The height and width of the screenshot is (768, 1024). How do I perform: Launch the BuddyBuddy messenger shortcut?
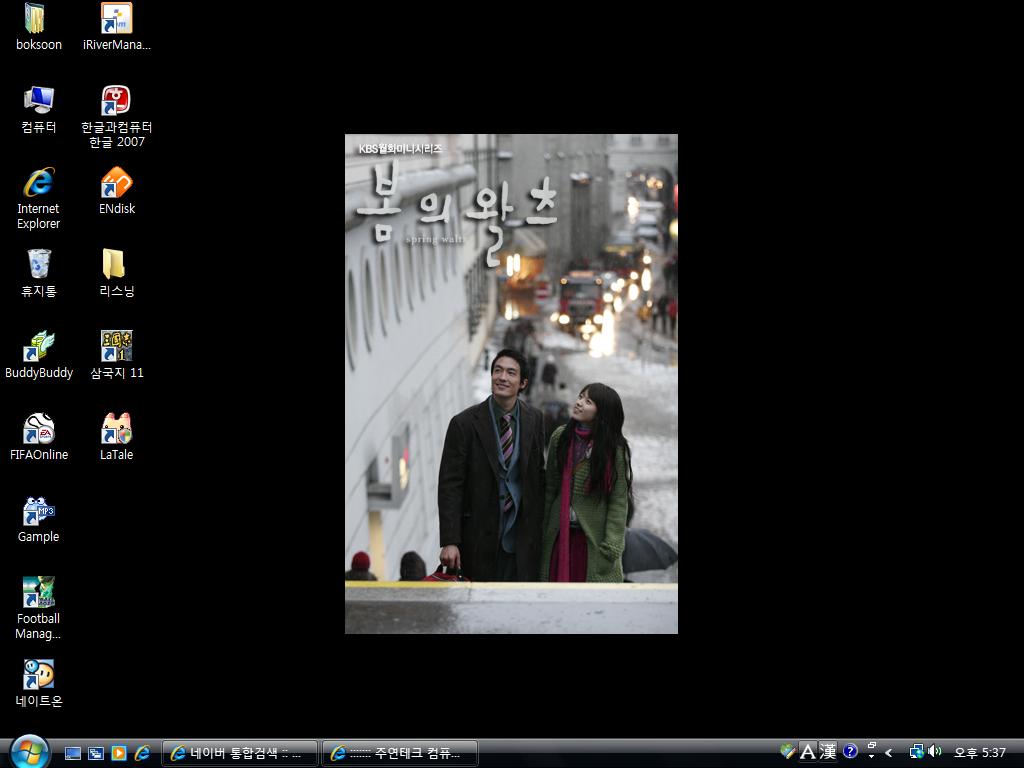pos(38,355)
